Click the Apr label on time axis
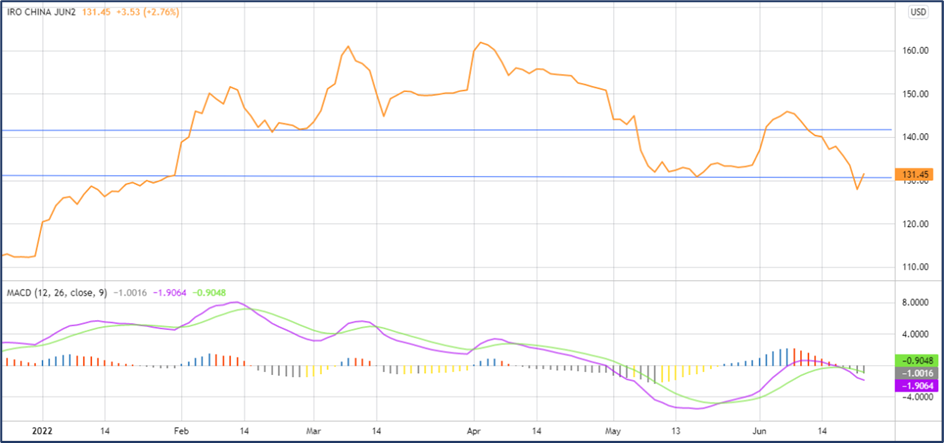 (475, 431)
